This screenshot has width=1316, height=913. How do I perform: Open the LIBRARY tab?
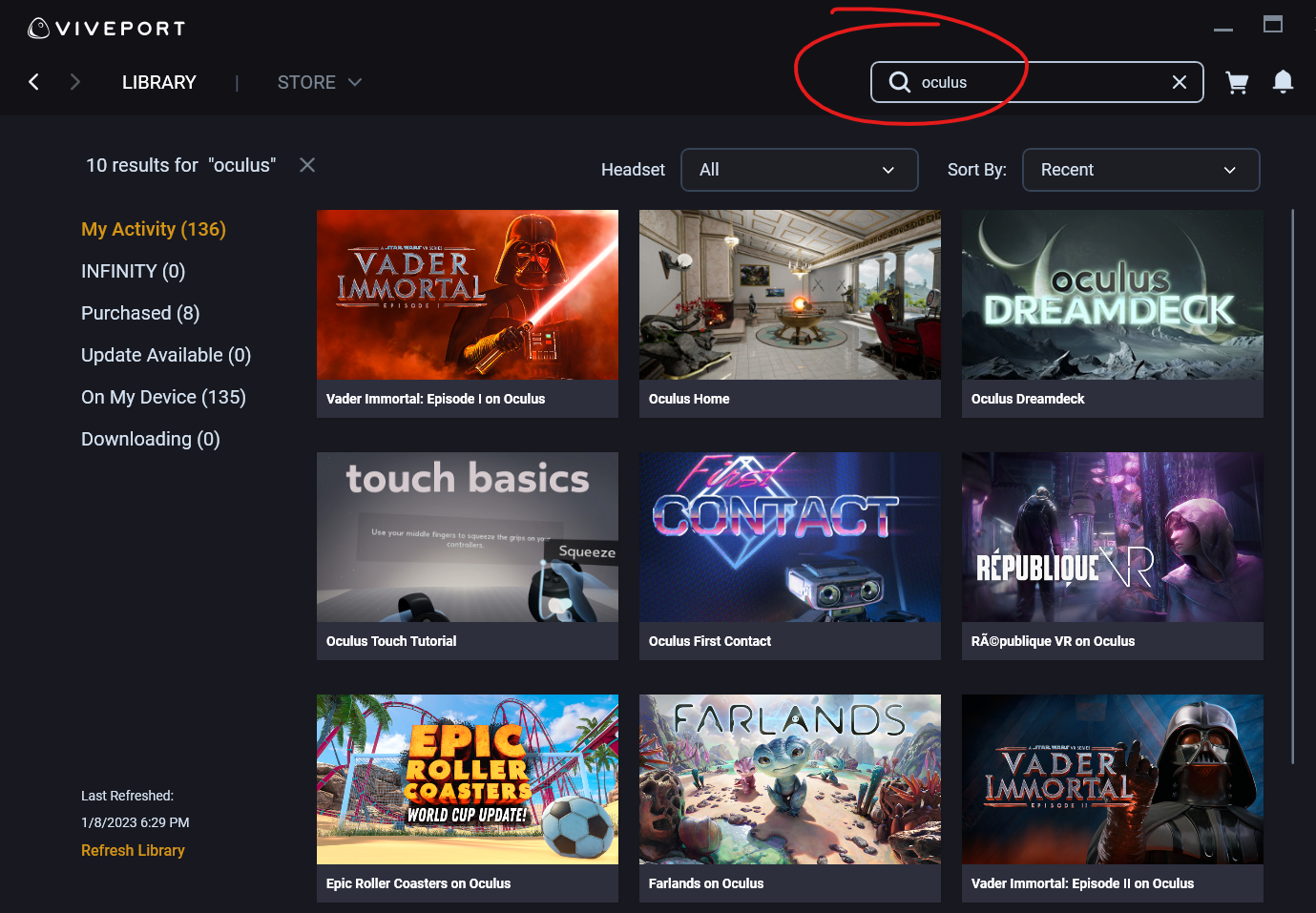pos(159,82)
